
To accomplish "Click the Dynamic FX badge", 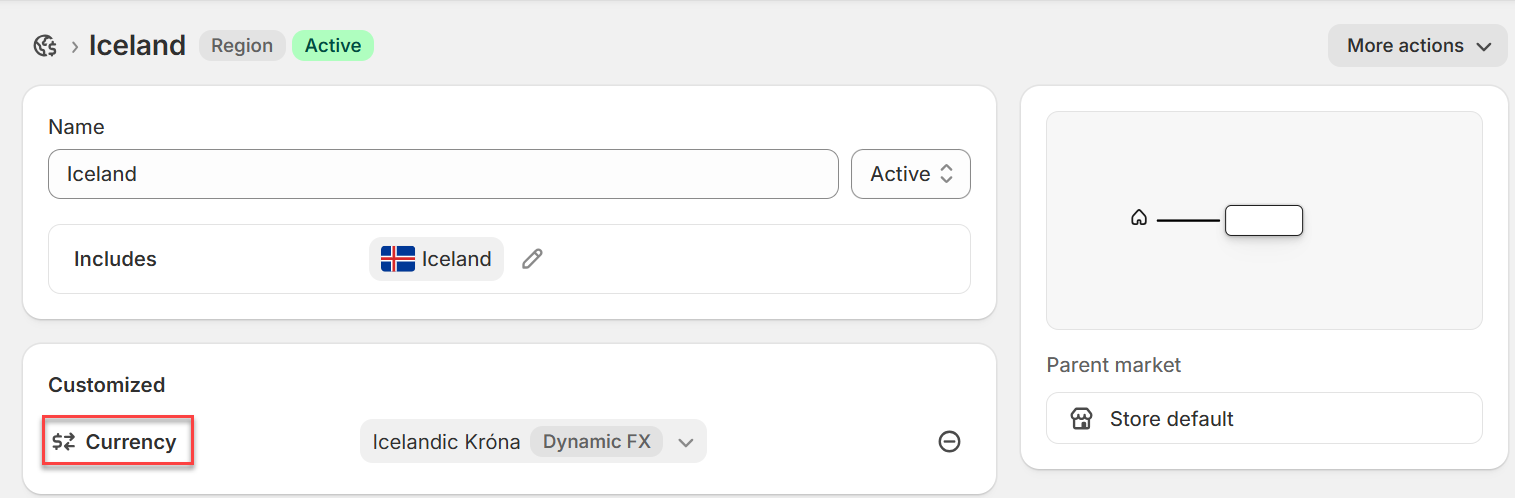I will click(x=596, y=442).
